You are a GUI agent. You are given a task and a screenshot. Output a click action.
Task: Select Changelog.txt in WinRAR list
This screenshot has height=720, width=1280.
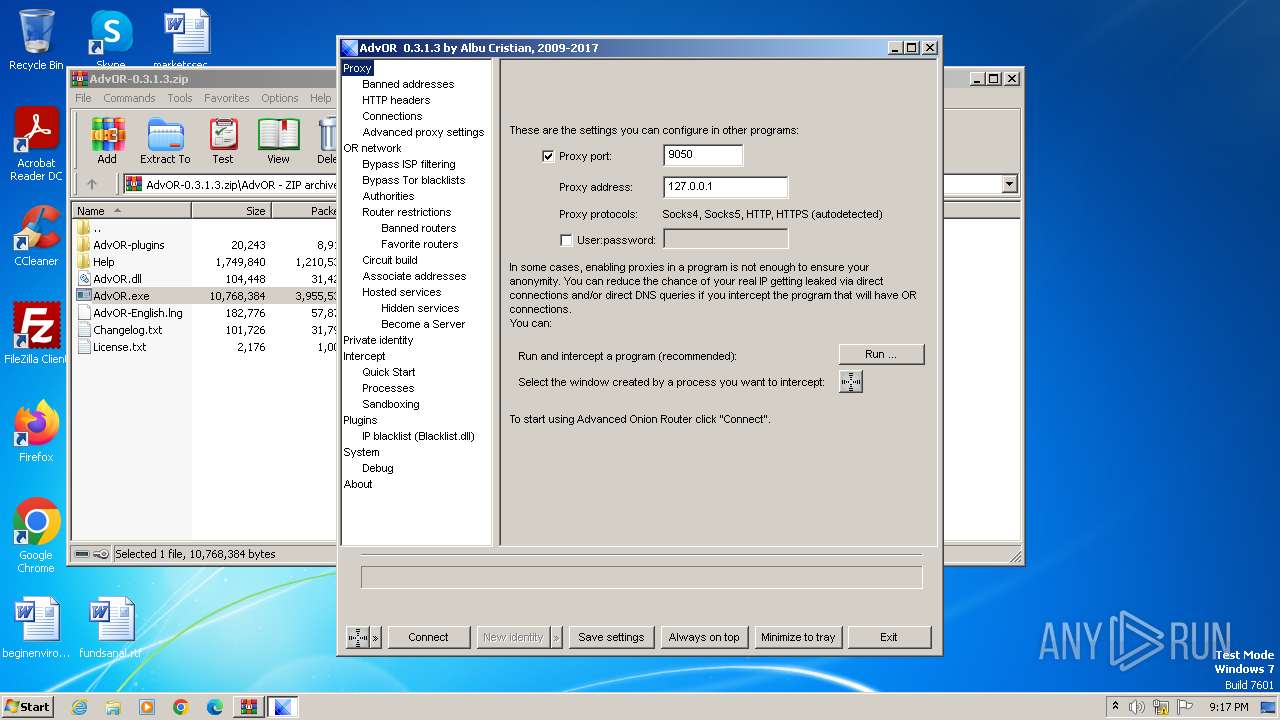pos(127,330)
